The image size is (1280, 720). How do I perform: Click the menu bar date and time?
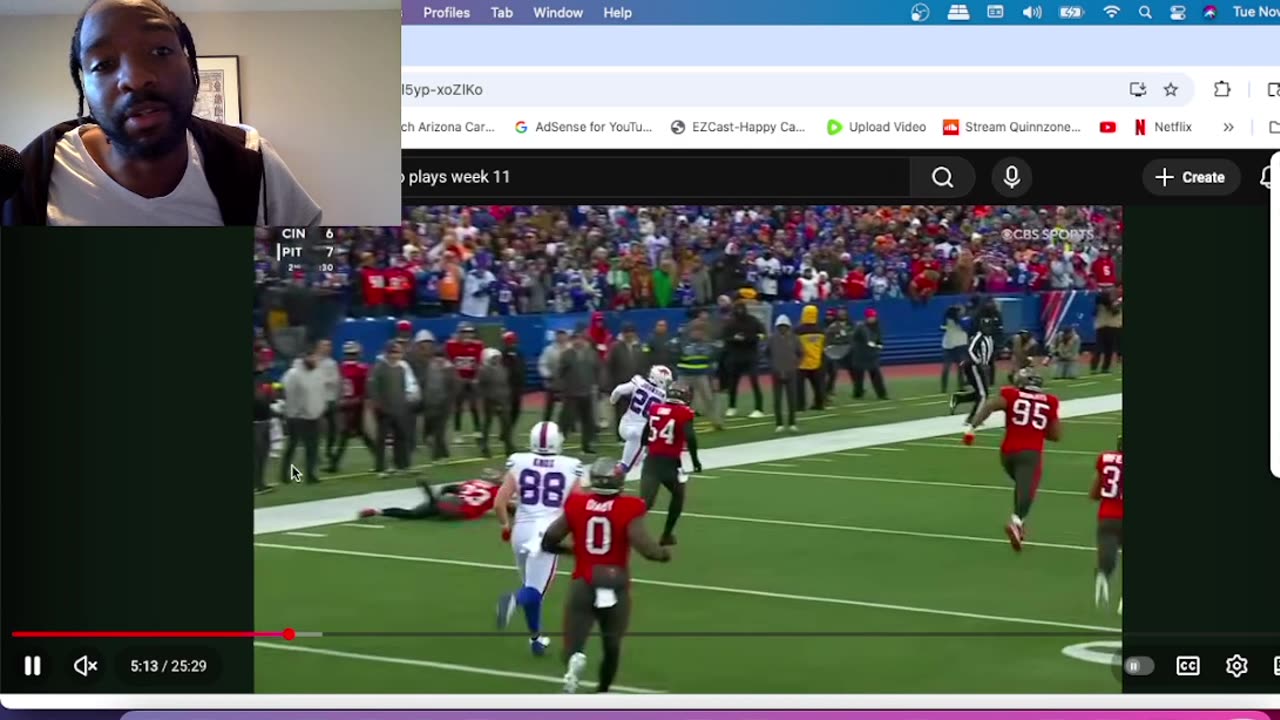pyautogui.click(x=1256, y=13)
